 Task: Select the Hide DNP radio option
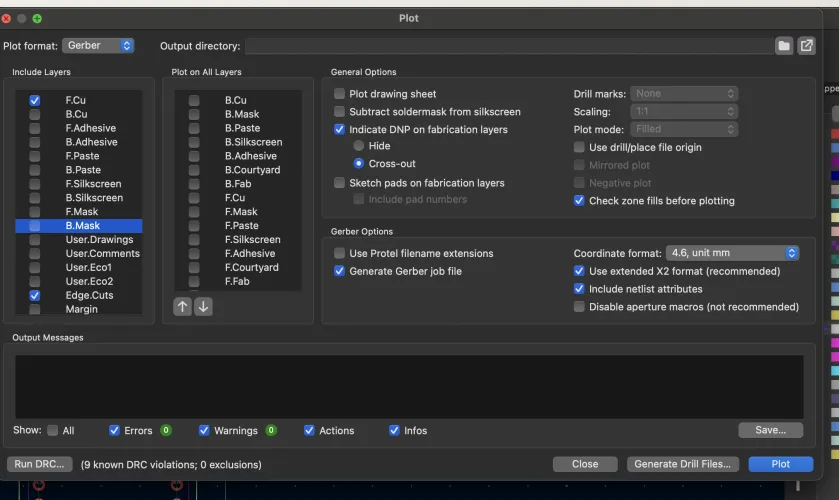point(359,146)
